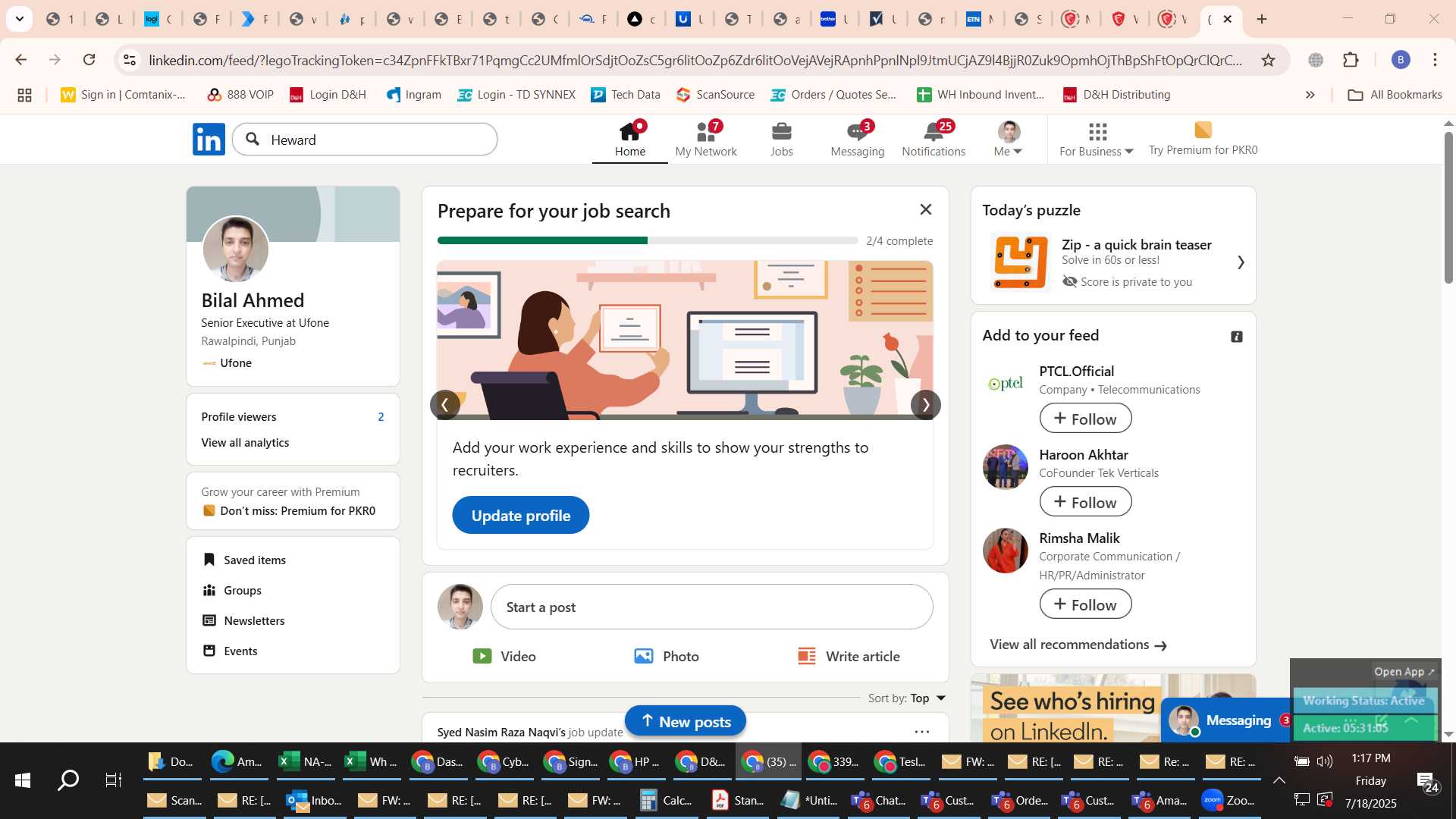Expand the For Business menu

click(1096, 140)
